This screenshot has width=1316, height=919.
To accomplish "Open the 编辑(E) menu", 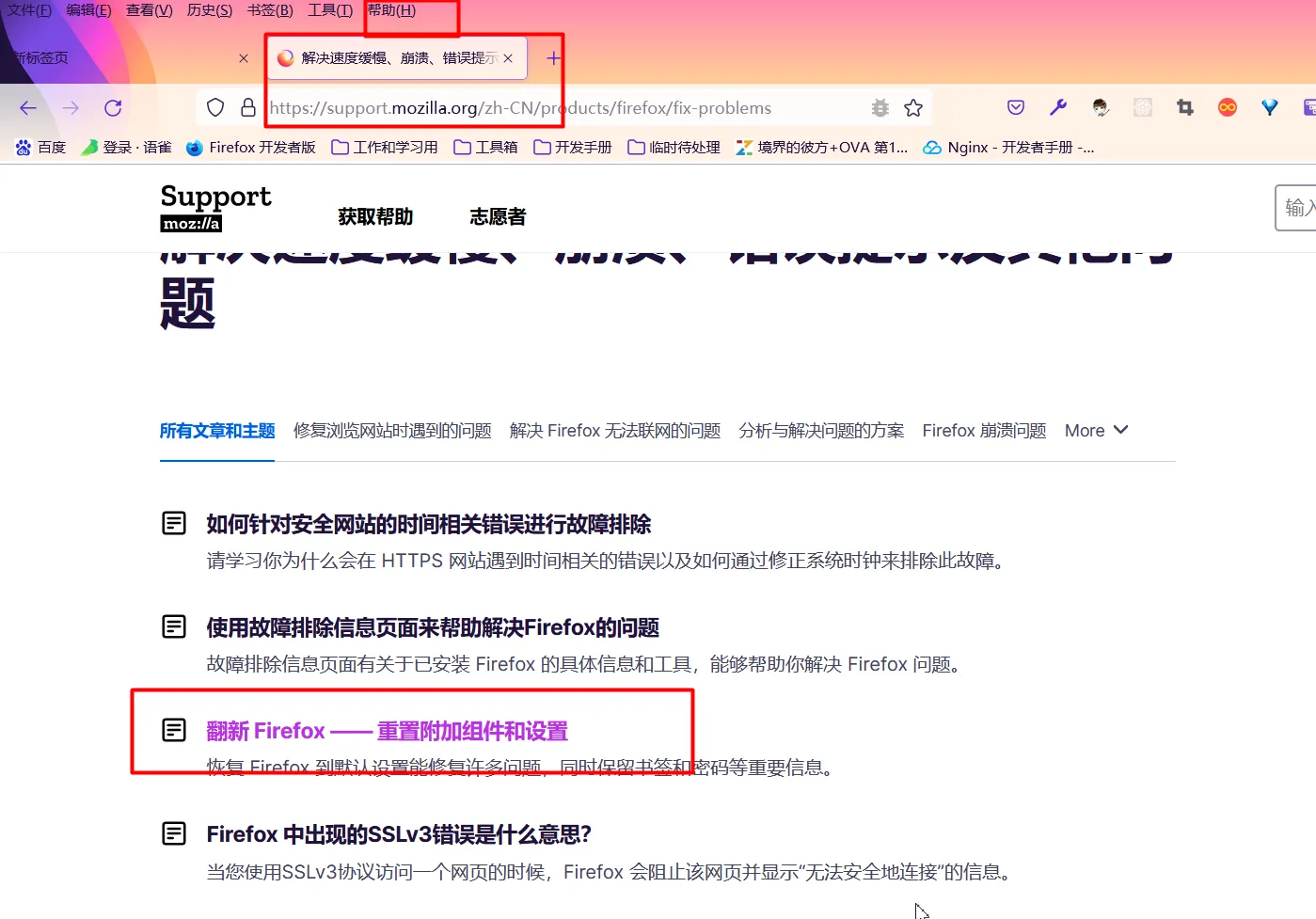I will click(x=88, y=10).
